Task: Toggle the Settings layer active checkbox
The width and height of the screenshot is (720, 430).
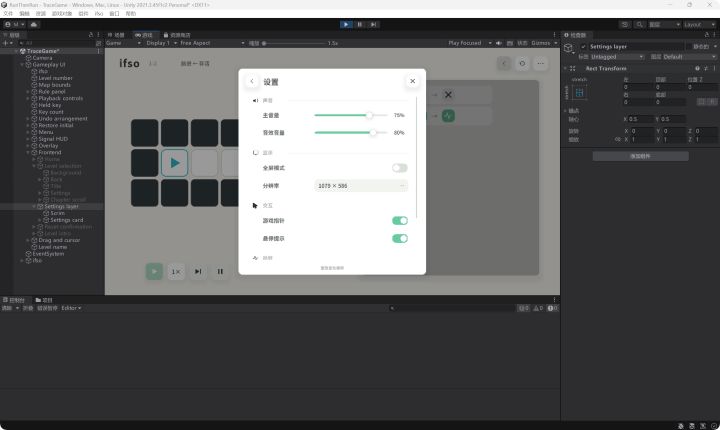Action: pos(583,46)
